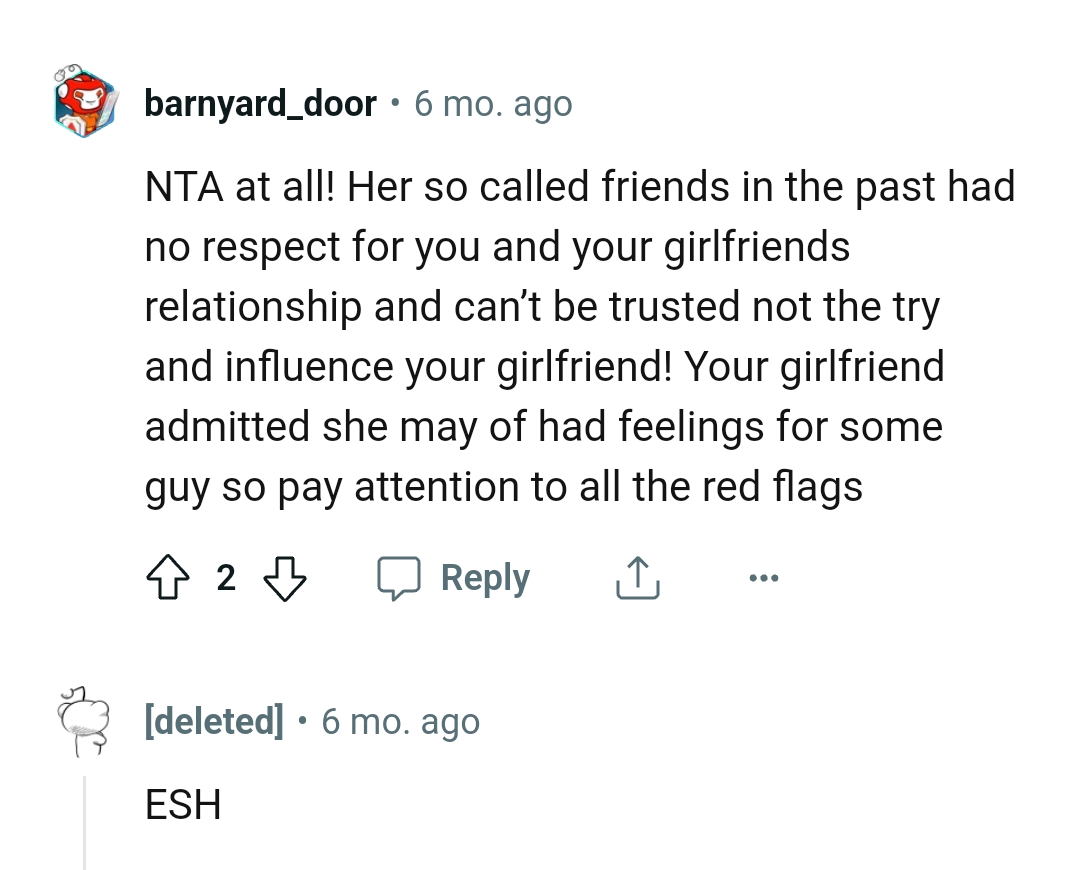Open the overflow menu on barnyard_door's comment
The height and width of the screenshot is (870, 1080).
click(764, 577)
